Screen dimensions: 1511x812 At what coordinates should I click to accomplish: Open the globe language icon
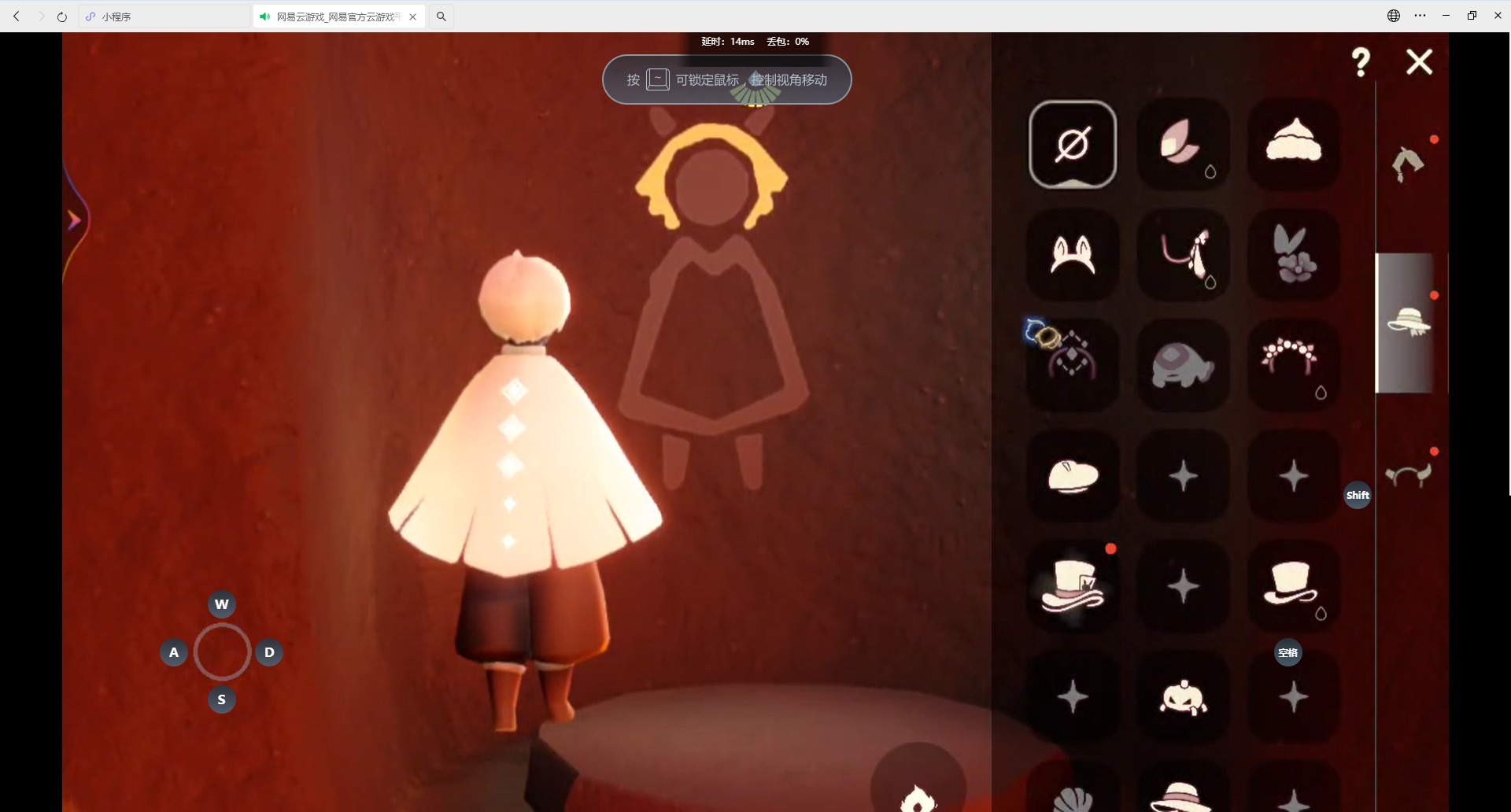[1394, 16]
